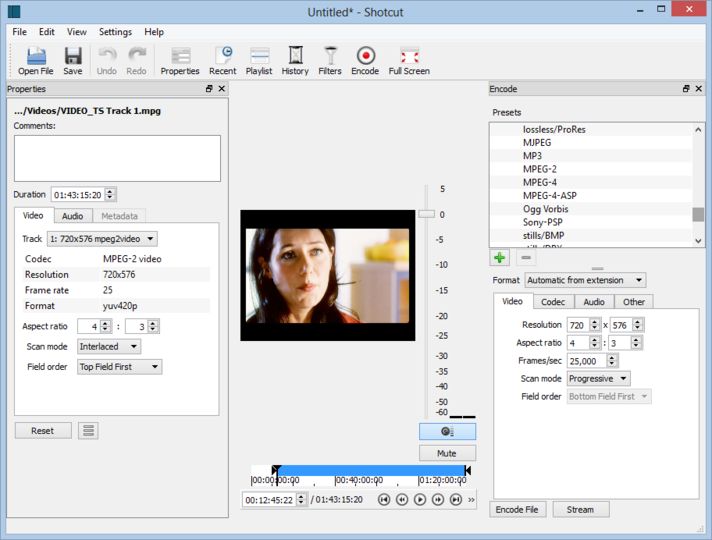Show the Playlist panel from toolbar

point(259,60)
